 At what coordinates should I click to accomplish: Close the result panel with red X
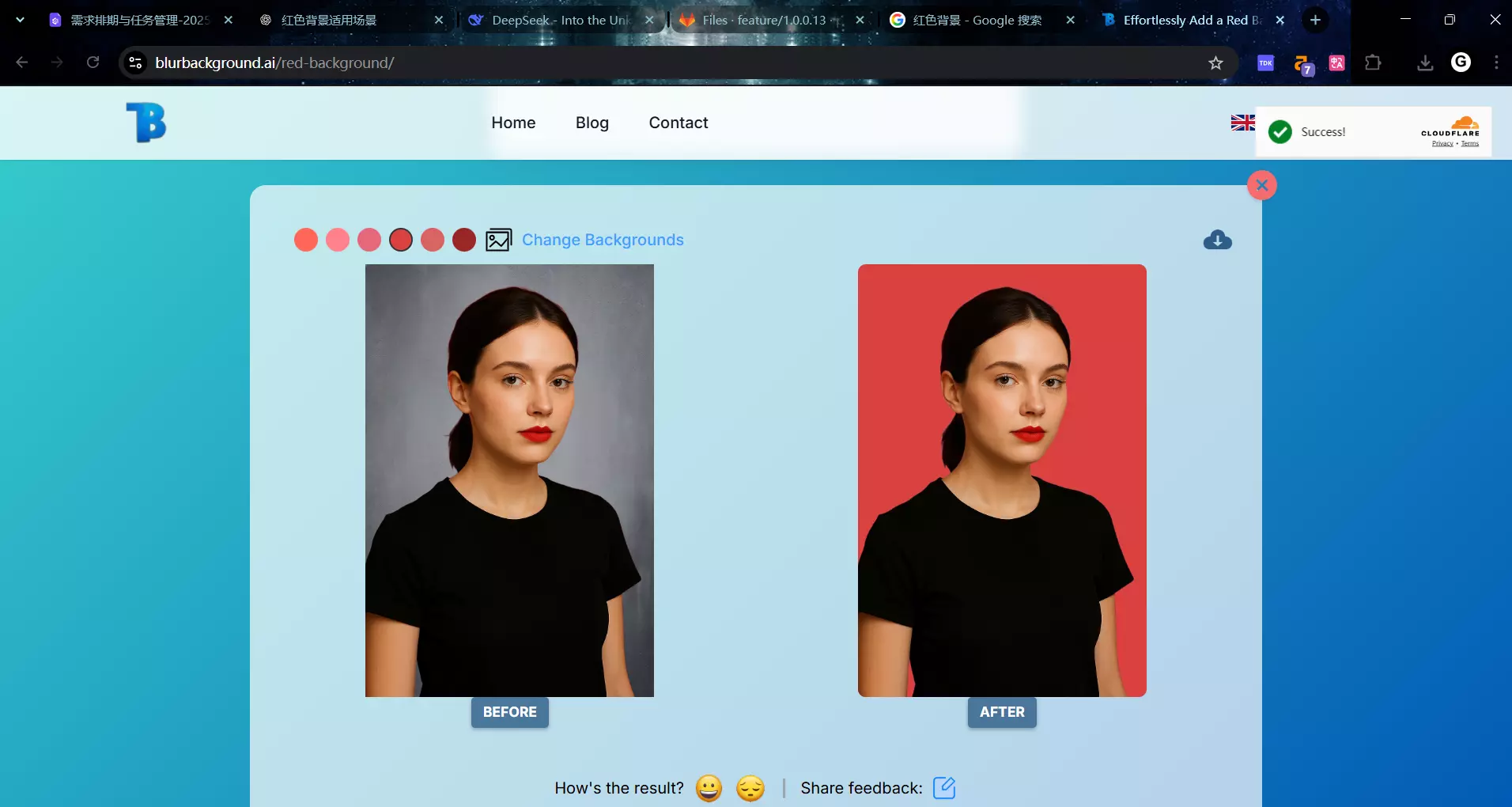[1262, 185]
